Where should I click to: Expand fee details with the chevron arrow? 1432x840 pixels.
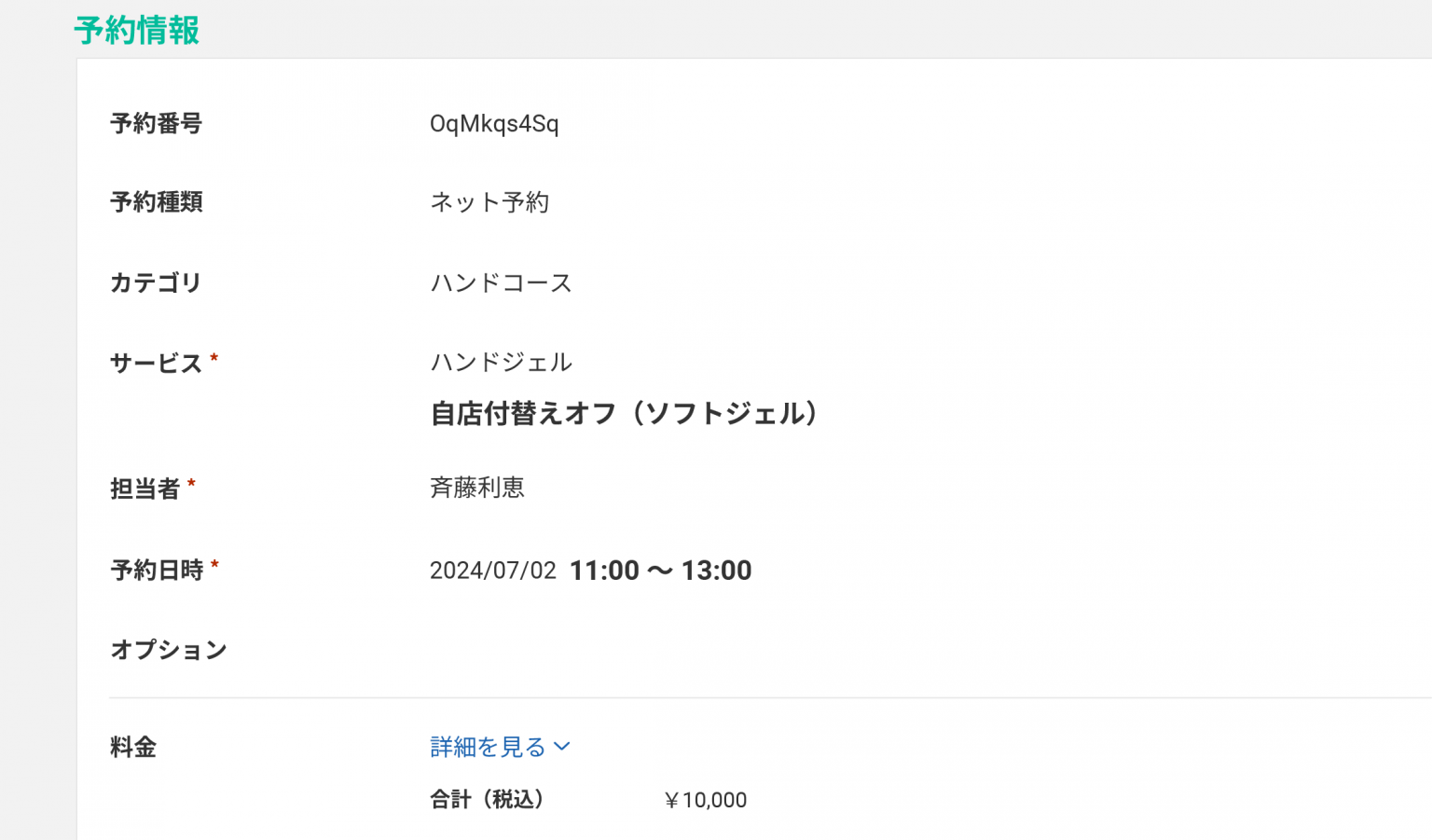tap(562, 747)
